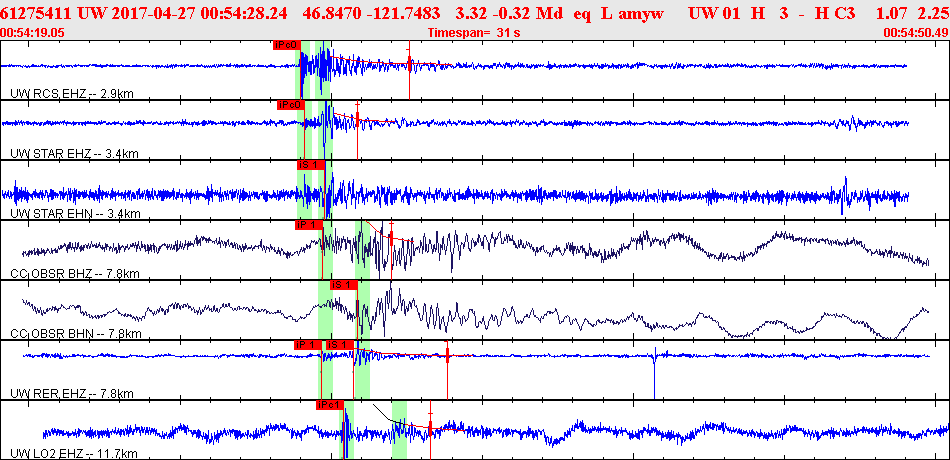This screenshot has width=950, height=460.
Task: Click the end time 00:54:50.49
Action: [x=915, y=32]
